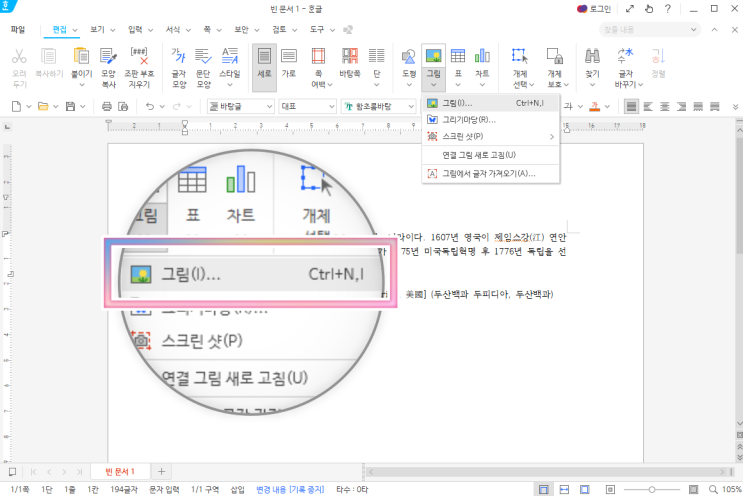The height and width of the screenshot is (496, 743).
Task: Click the font color red swatch
Action: click(x=595, y=106)
